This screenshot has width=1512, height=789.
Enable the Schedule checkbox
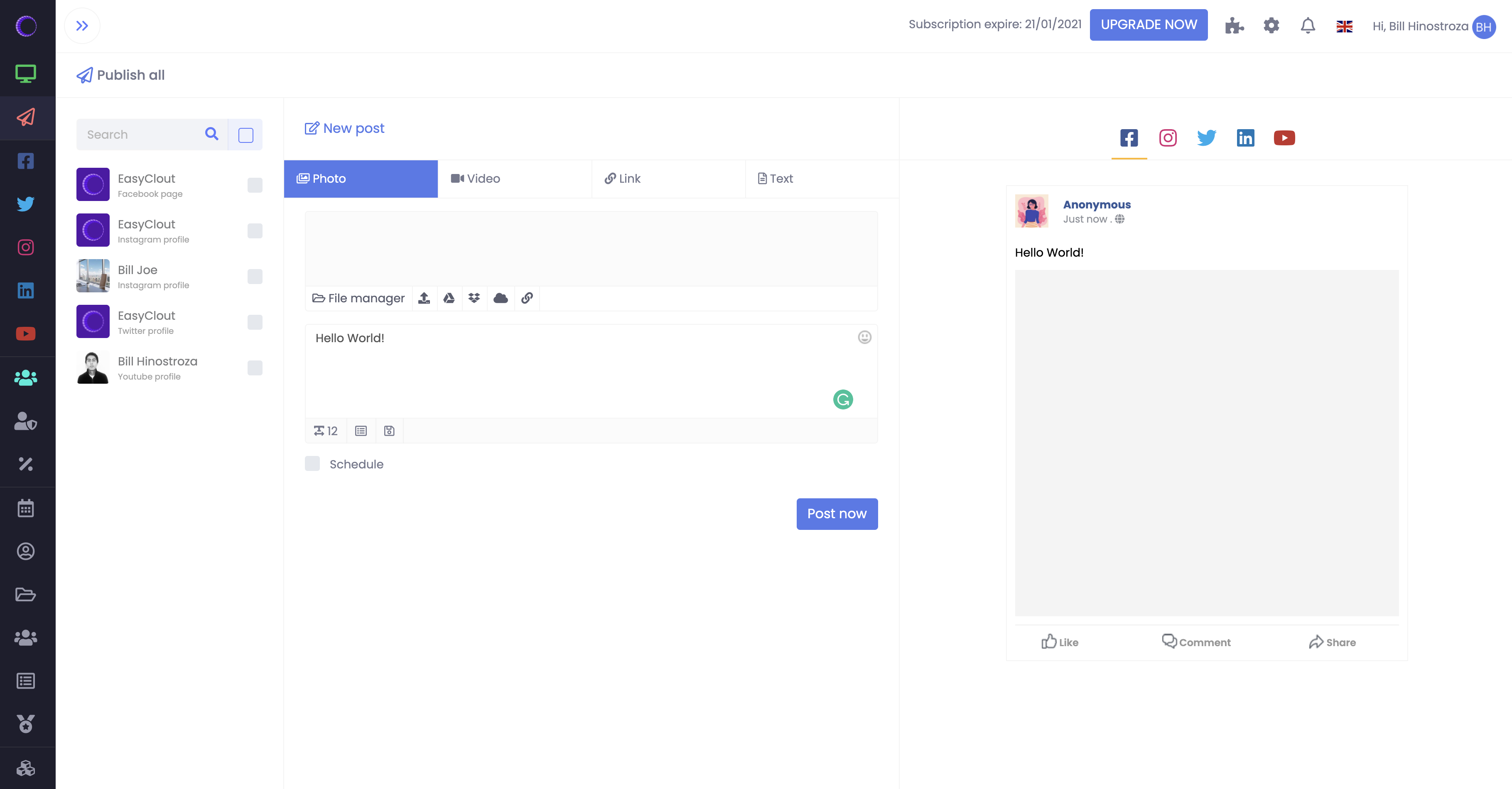[312, 463]
